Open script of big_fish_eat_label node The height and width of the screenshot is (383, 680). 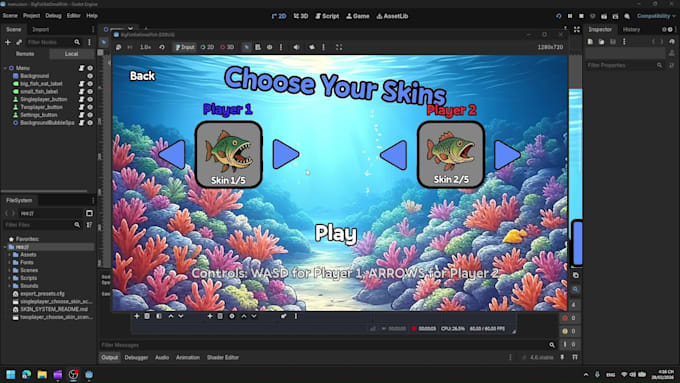pyautogui.click(x=82, y=84)
